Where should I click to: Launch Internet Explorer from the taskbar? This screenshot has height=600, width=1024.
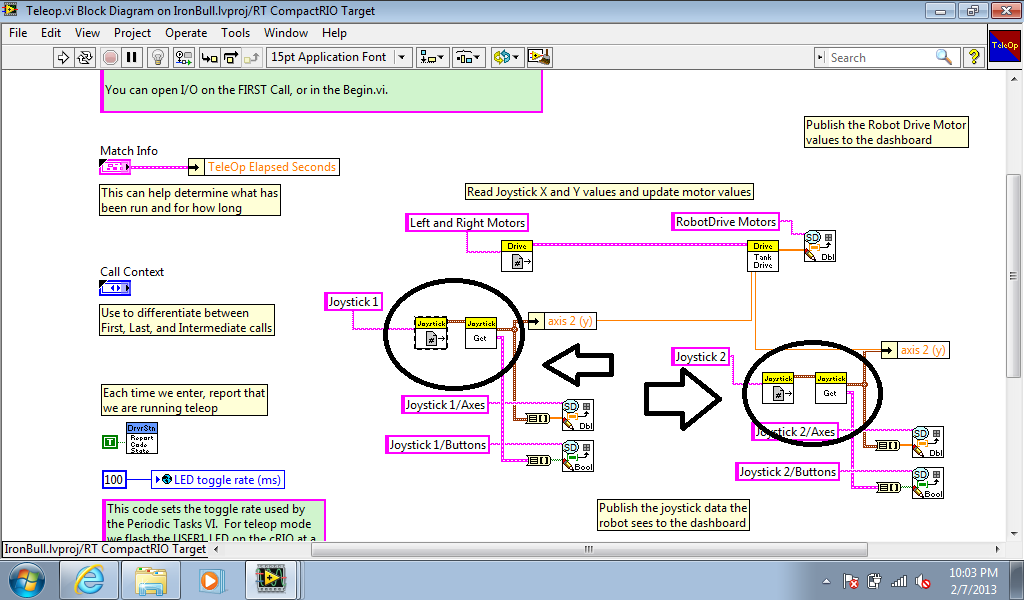[x=89, y=580]
